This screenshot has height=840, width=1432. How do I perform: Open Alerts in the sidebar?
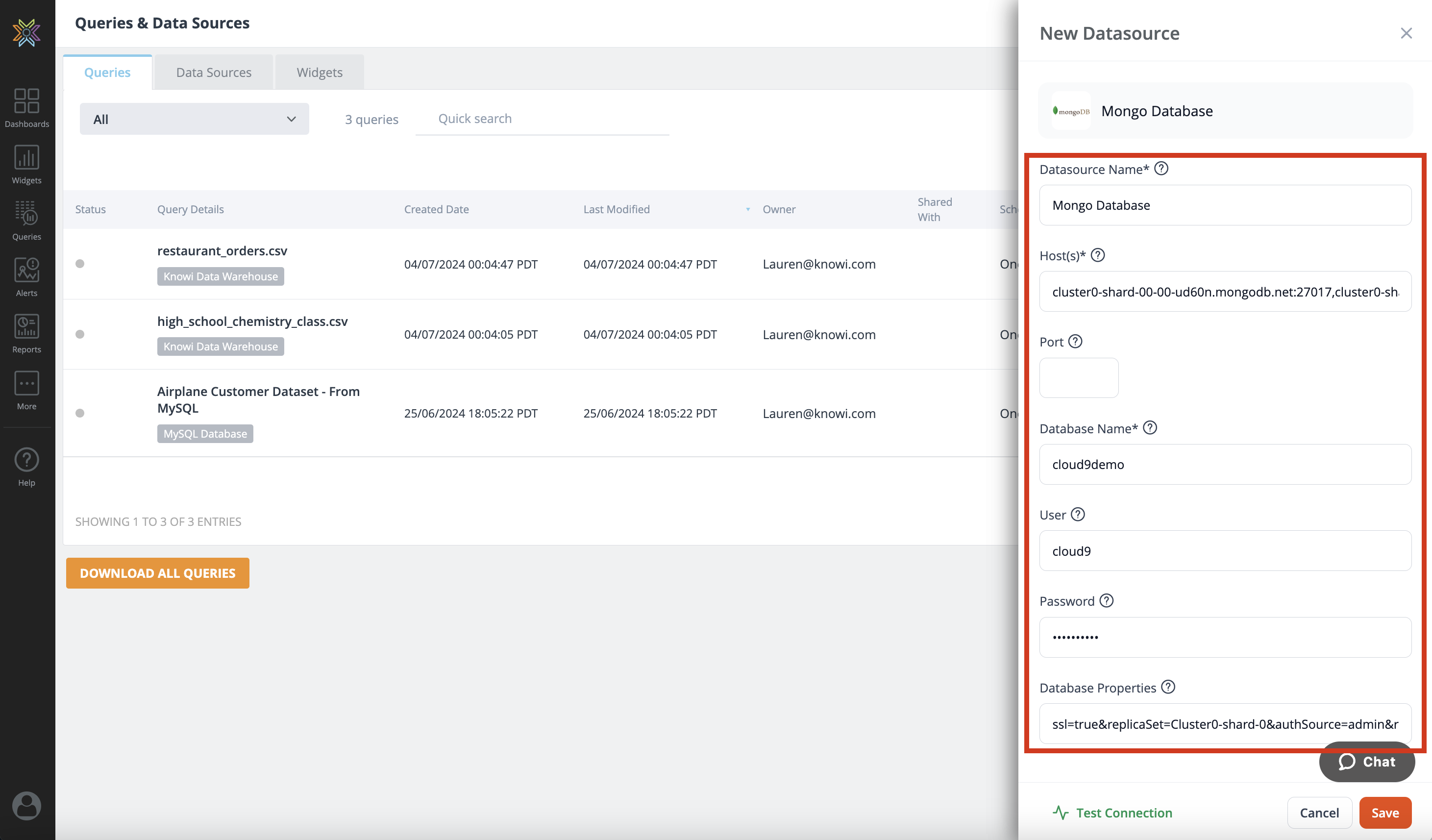pos(26,277)
